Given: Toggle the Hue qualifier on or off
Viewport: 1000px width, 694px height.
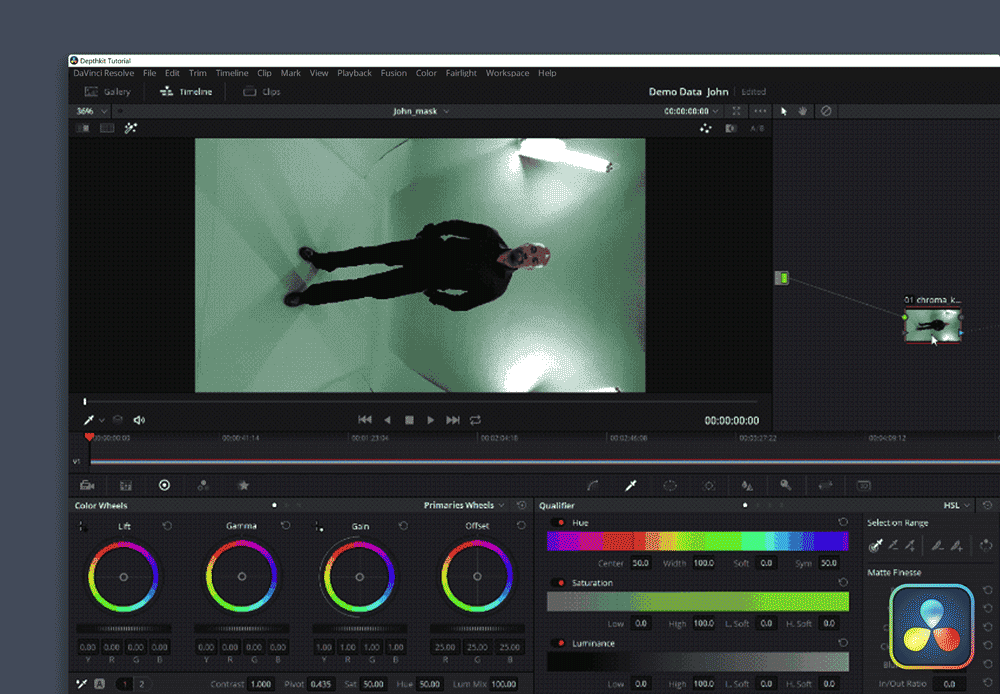Looking at the screenshot, I should click(559, 523).
